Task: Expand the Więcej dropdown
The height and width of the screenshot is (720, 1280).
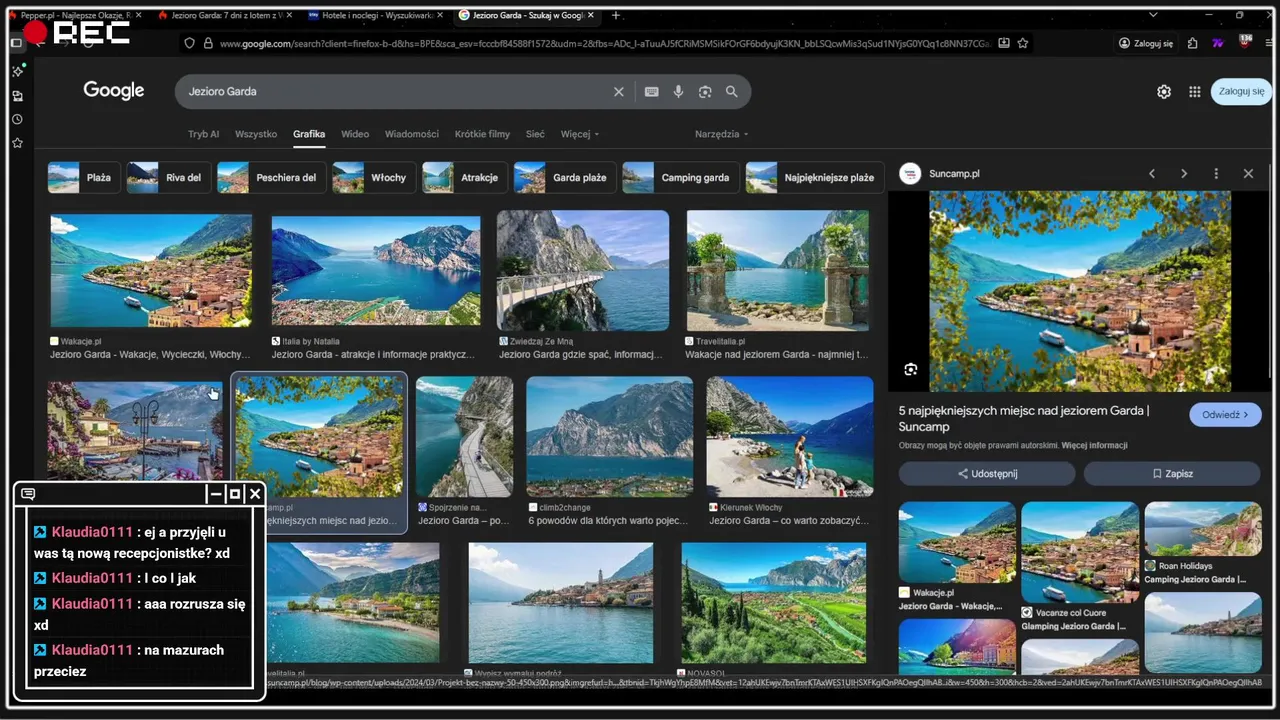Action: 580,134
